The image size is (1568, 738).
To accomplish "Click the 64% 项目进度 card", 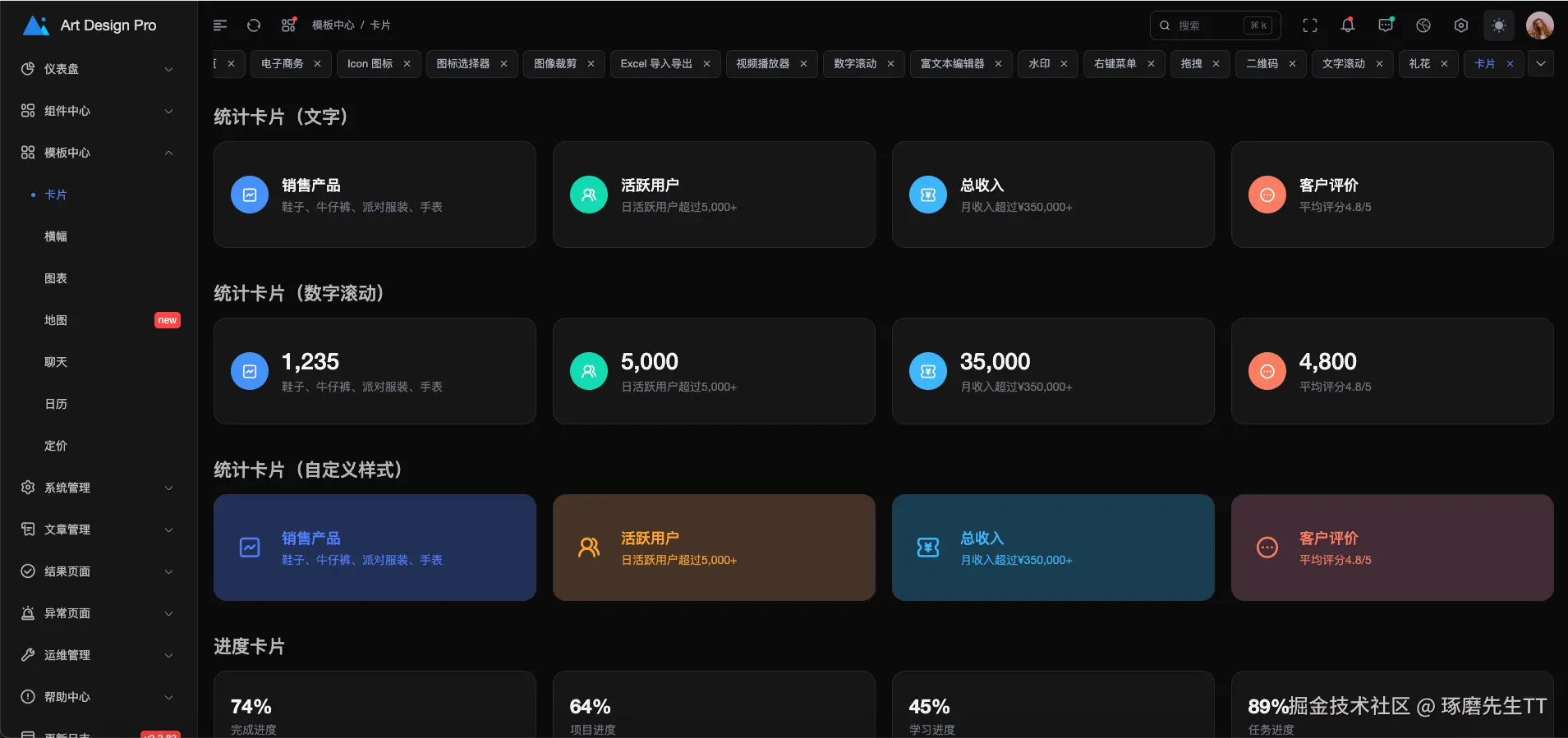I will coord(714,704).
